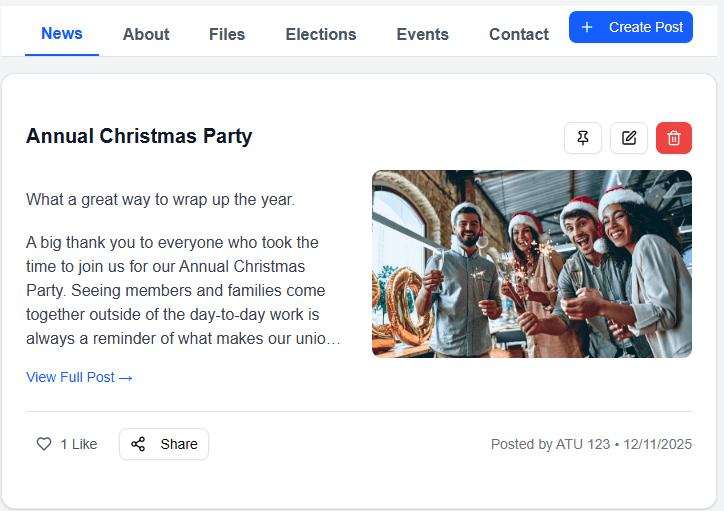Click the '1 Like' count label
Image resolution: width=724 pixels, height=511 pixels.
79,444
